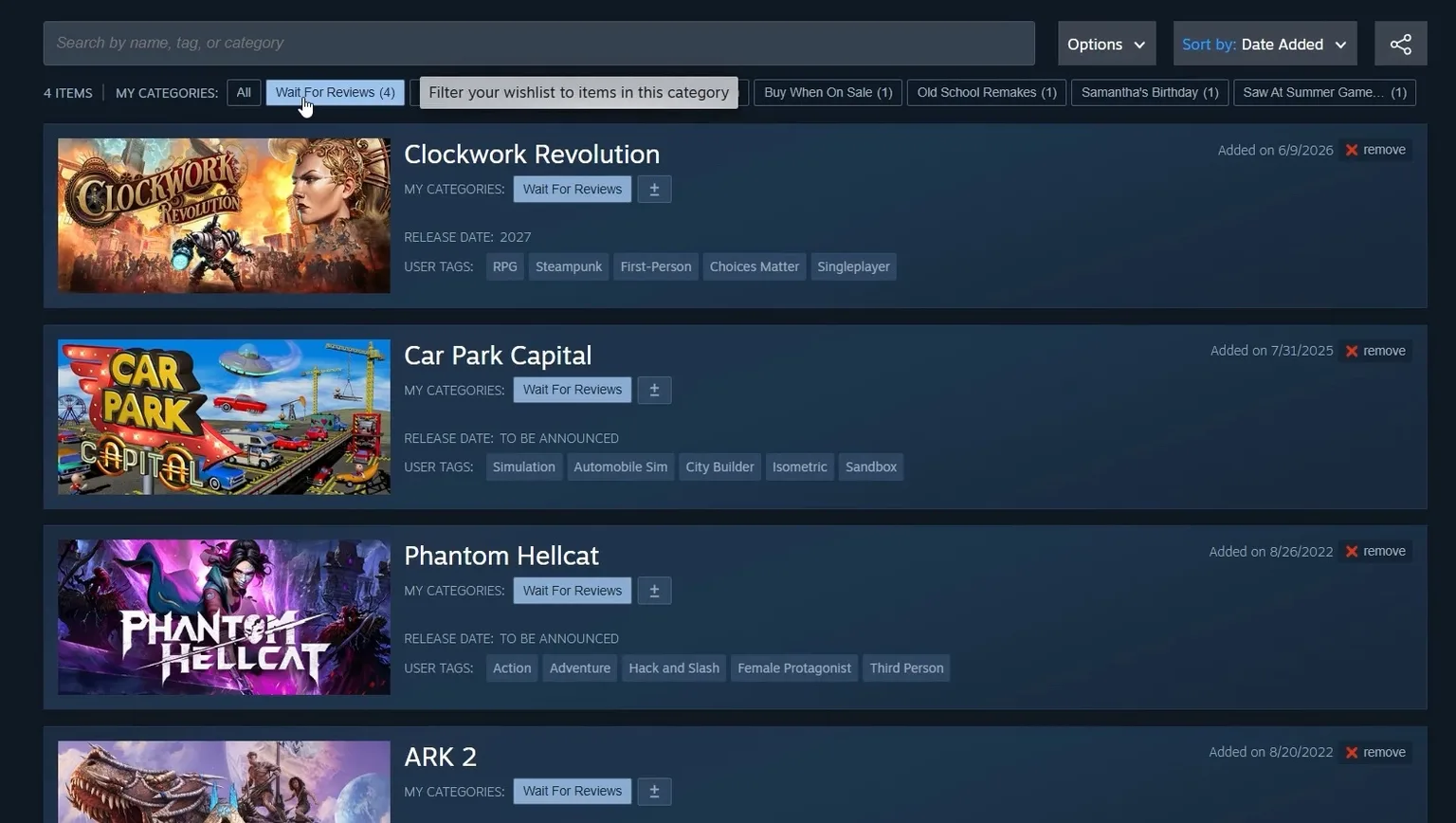The height and width of the screenshot is (823, 1456).
Task: Open category editor for Car Park Capital
Action: (654, 390)
